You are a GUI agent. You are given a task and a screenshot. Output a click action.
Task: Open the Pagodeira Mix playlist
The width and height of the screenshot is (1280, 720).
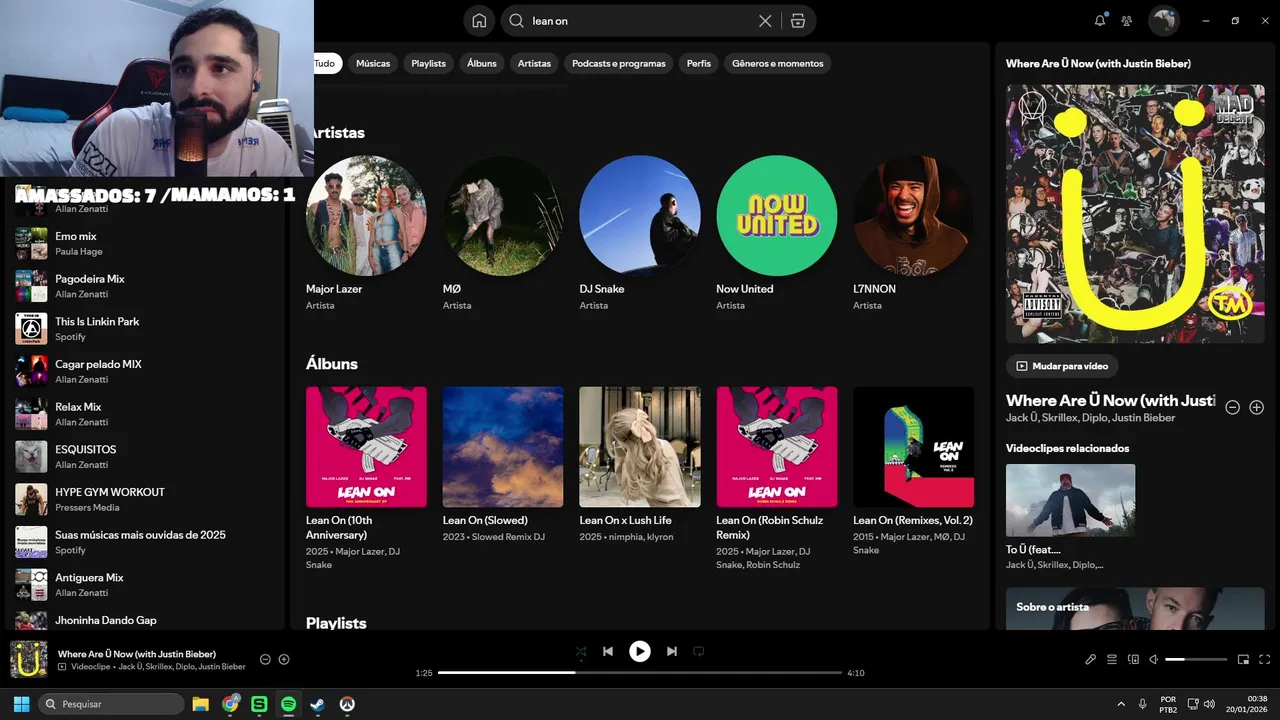coord(146,286)
